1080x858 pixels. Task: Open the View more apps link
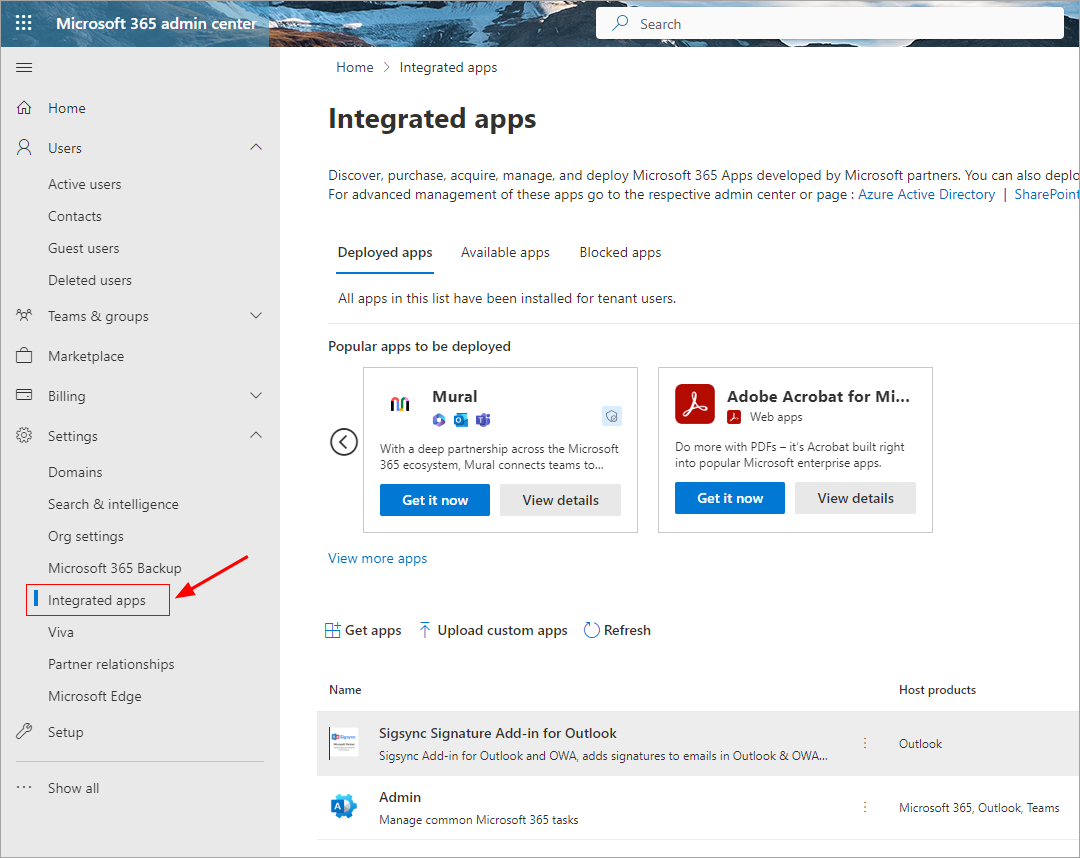point(377,558)
